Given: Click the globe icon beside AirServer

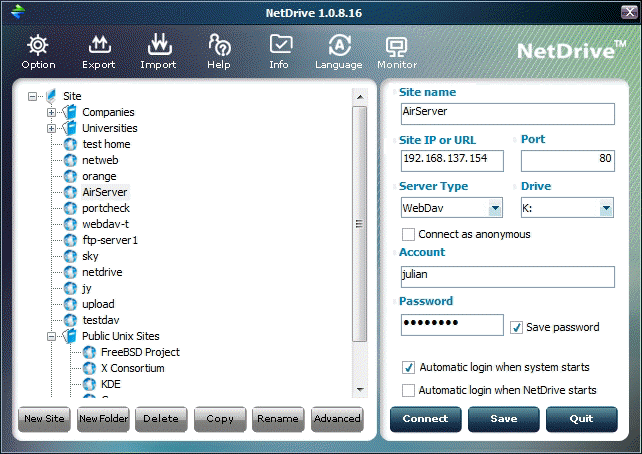Looking at the screenshot, I should point(70,192).
